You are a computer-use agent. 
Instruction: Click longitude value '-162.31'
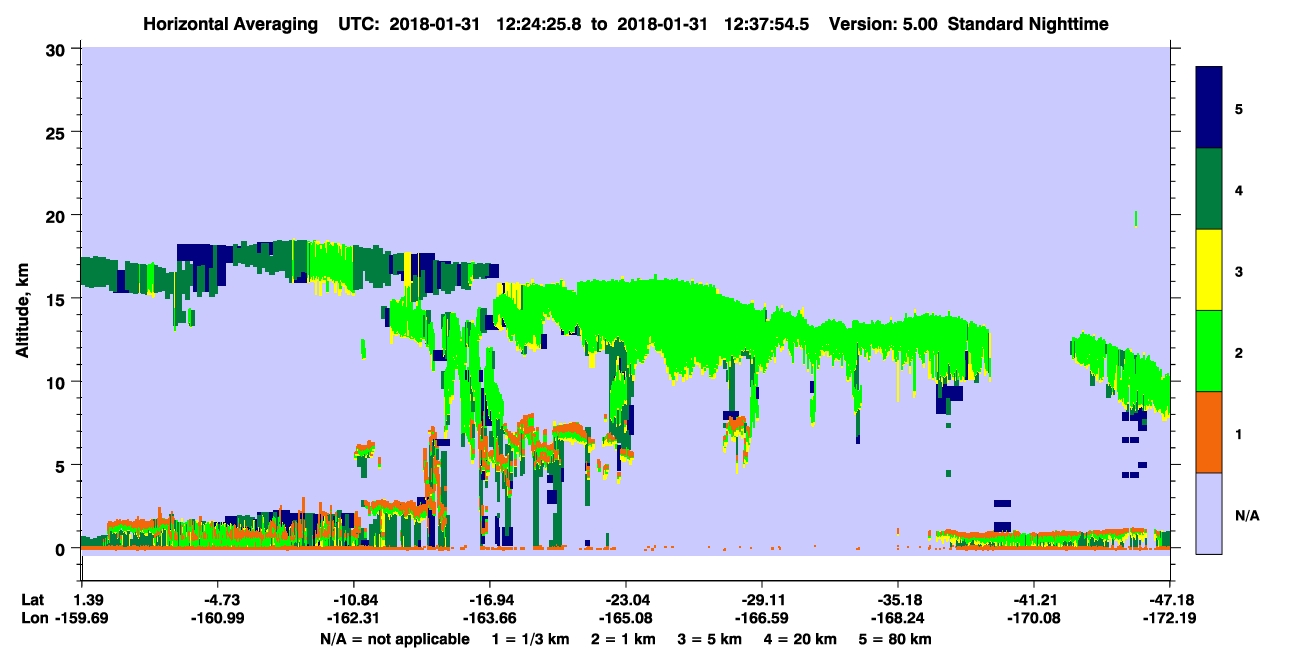tap(353, 619)
